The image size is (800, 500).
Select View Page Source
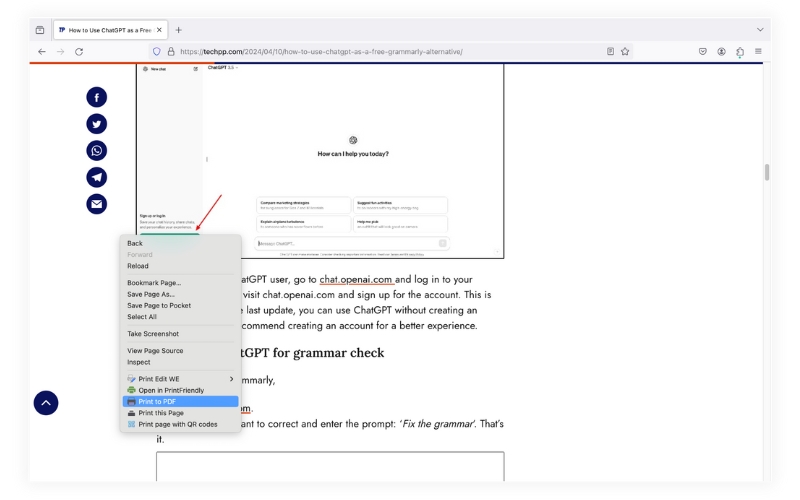click(x=180, y=351)
